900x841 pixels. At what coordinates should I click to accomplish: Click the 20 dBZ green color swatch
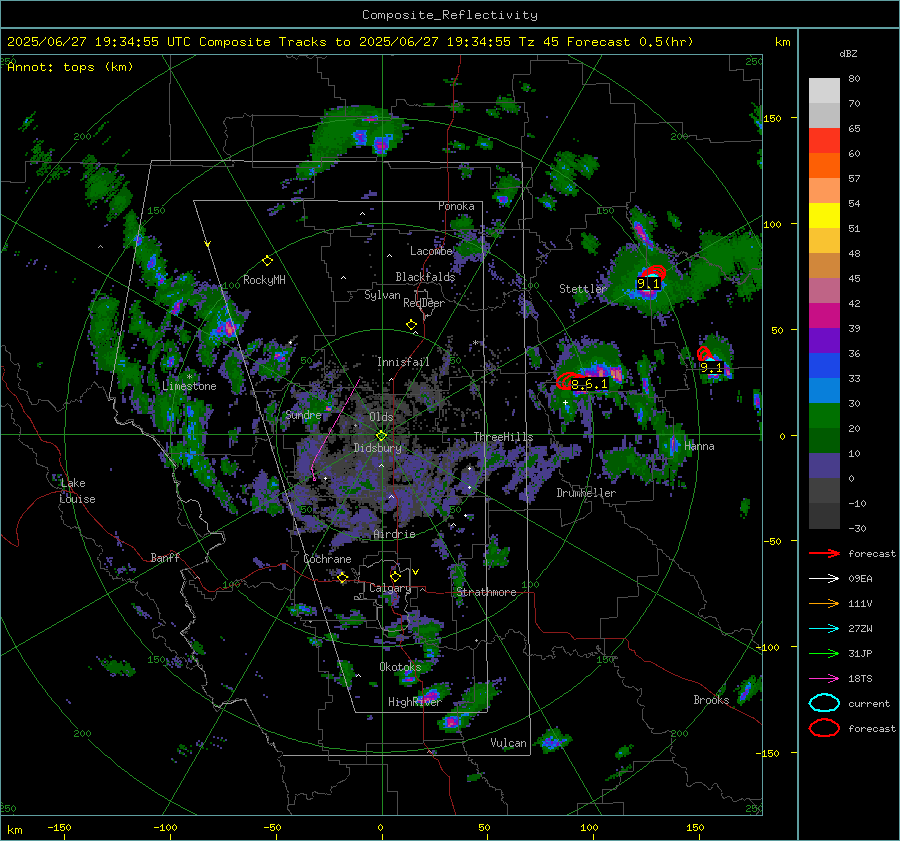pos(824,416)
